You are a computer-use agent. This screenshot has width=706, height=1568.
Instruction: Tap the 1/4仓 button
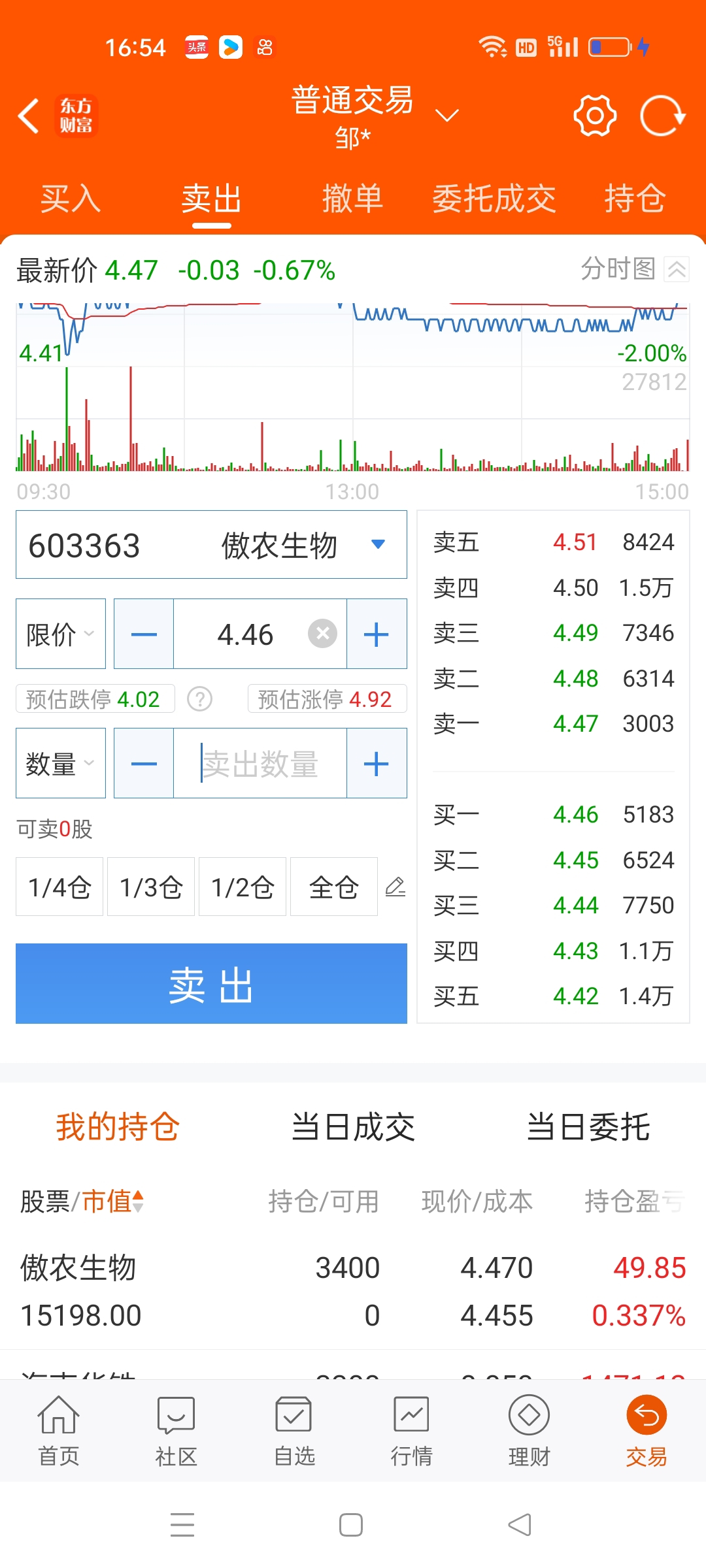point(59,887)
